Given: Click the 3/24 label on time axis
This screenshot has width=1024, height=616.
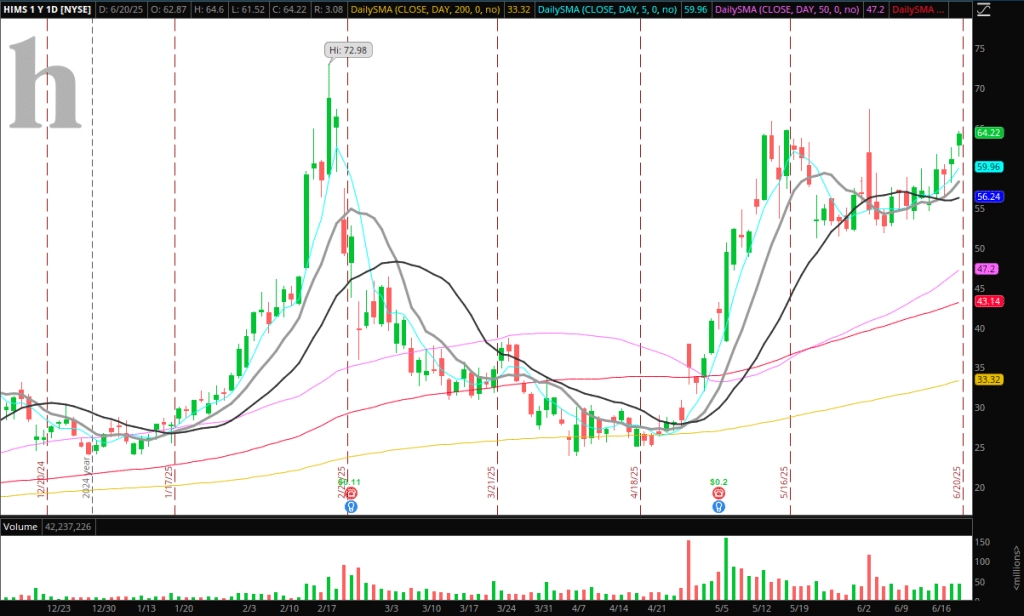Looking at the screenshot, I should click(x=506, y=608).
